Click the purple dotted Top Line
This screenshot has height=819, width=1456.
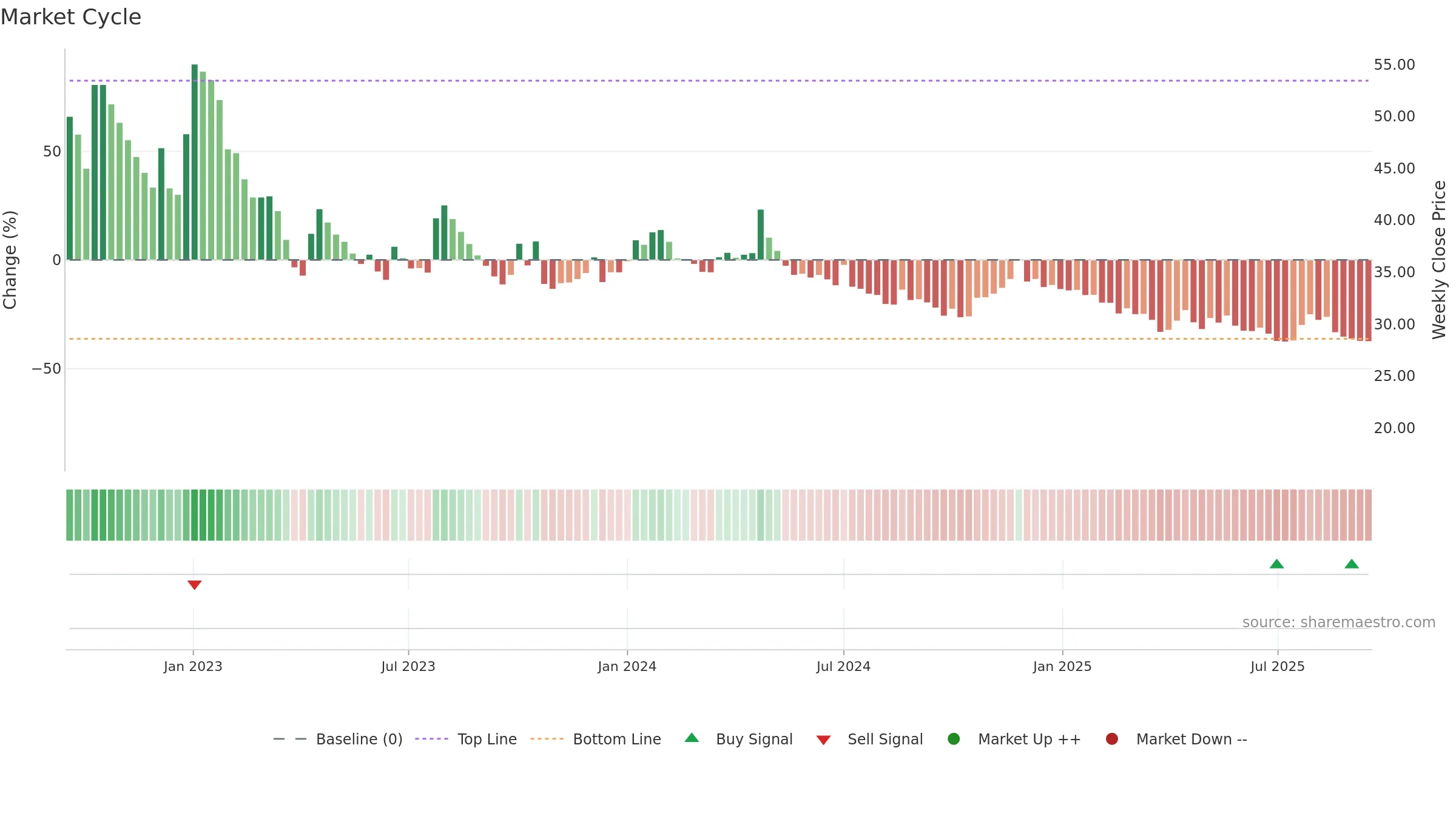pos(719,81)
